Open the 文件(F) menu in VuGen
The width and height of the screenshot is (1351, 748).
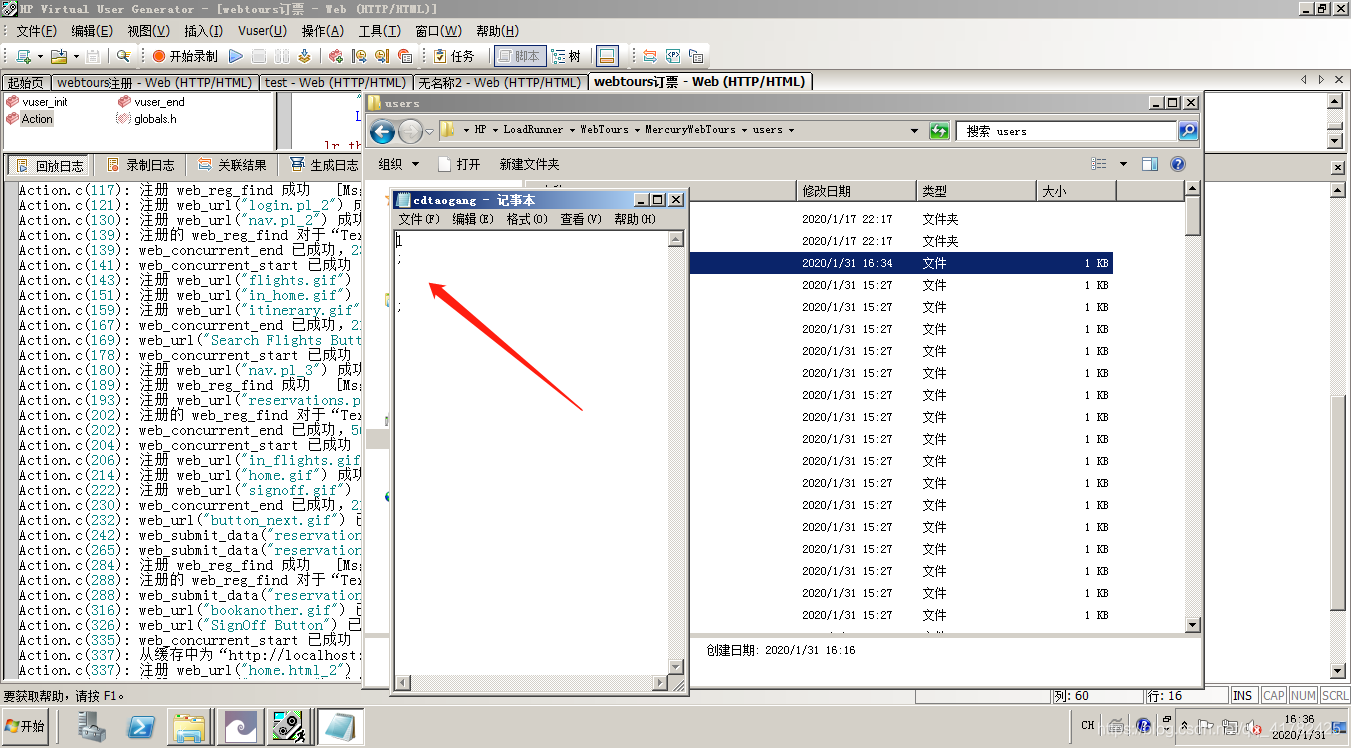37,31
